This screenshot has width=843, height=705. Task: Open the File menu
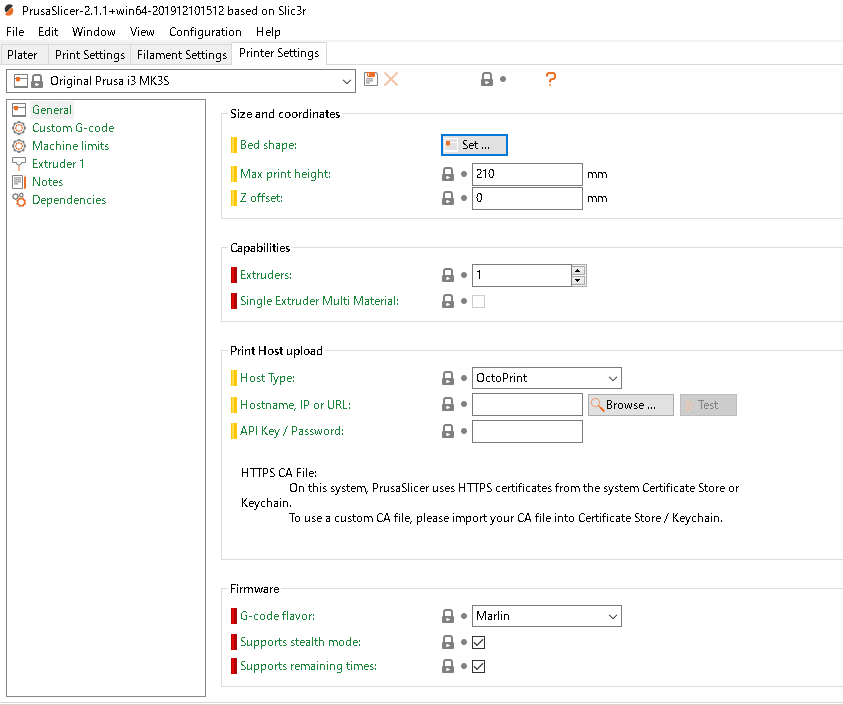pos(15,32)
